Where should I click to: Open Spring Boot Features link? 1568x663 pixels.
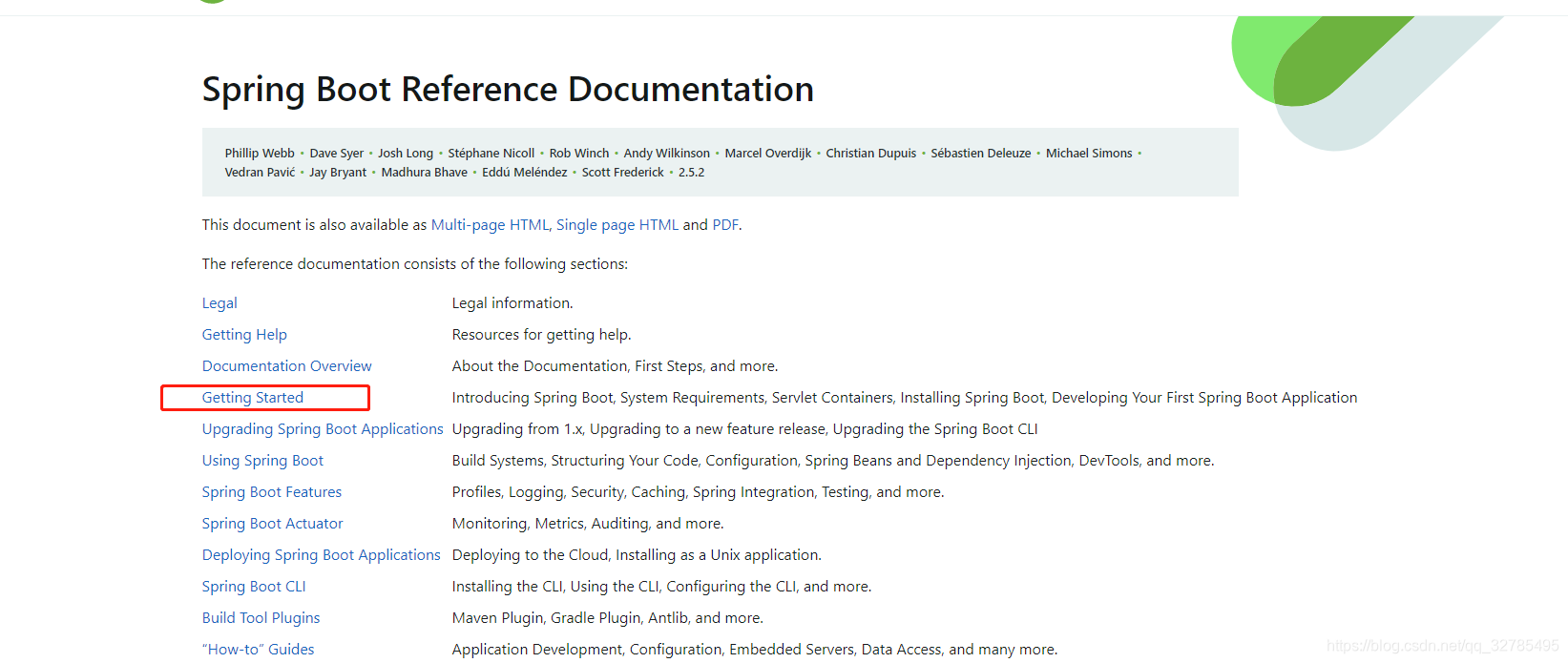click(272, 492)
